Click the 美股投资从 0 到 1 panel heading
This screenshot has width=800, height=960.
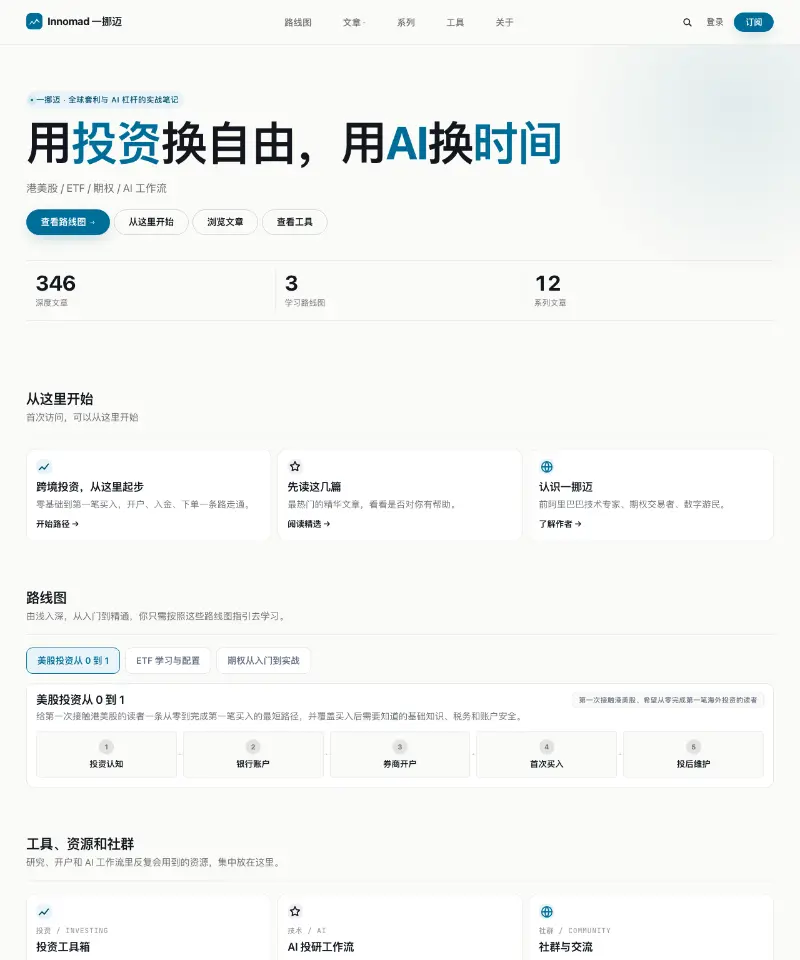coord(80,700)
